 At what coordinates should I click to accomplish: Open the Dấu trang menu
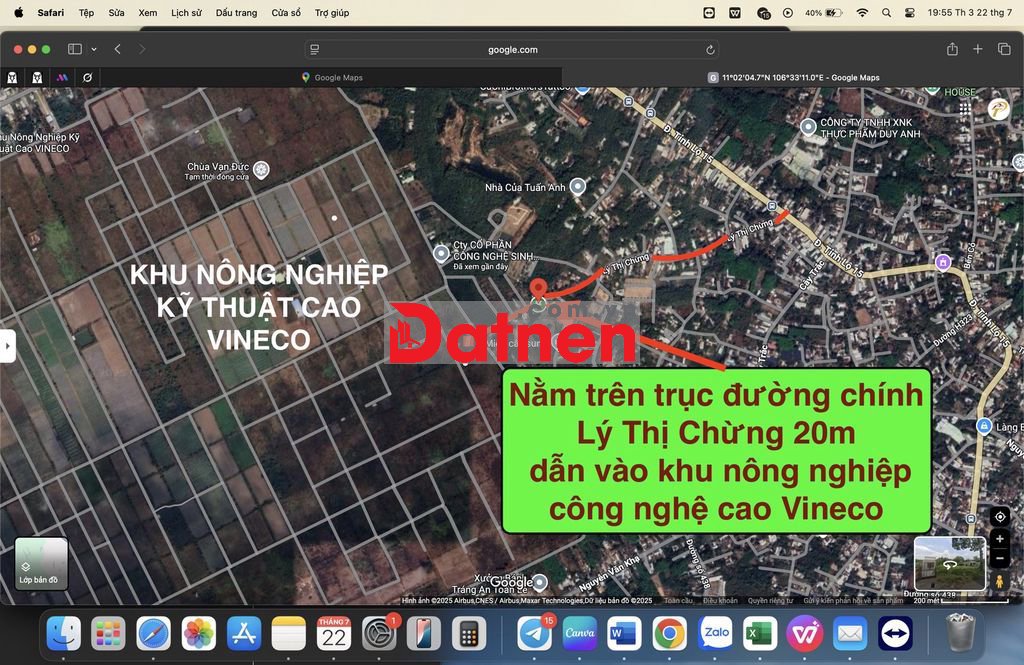click(x=236, y=13)
